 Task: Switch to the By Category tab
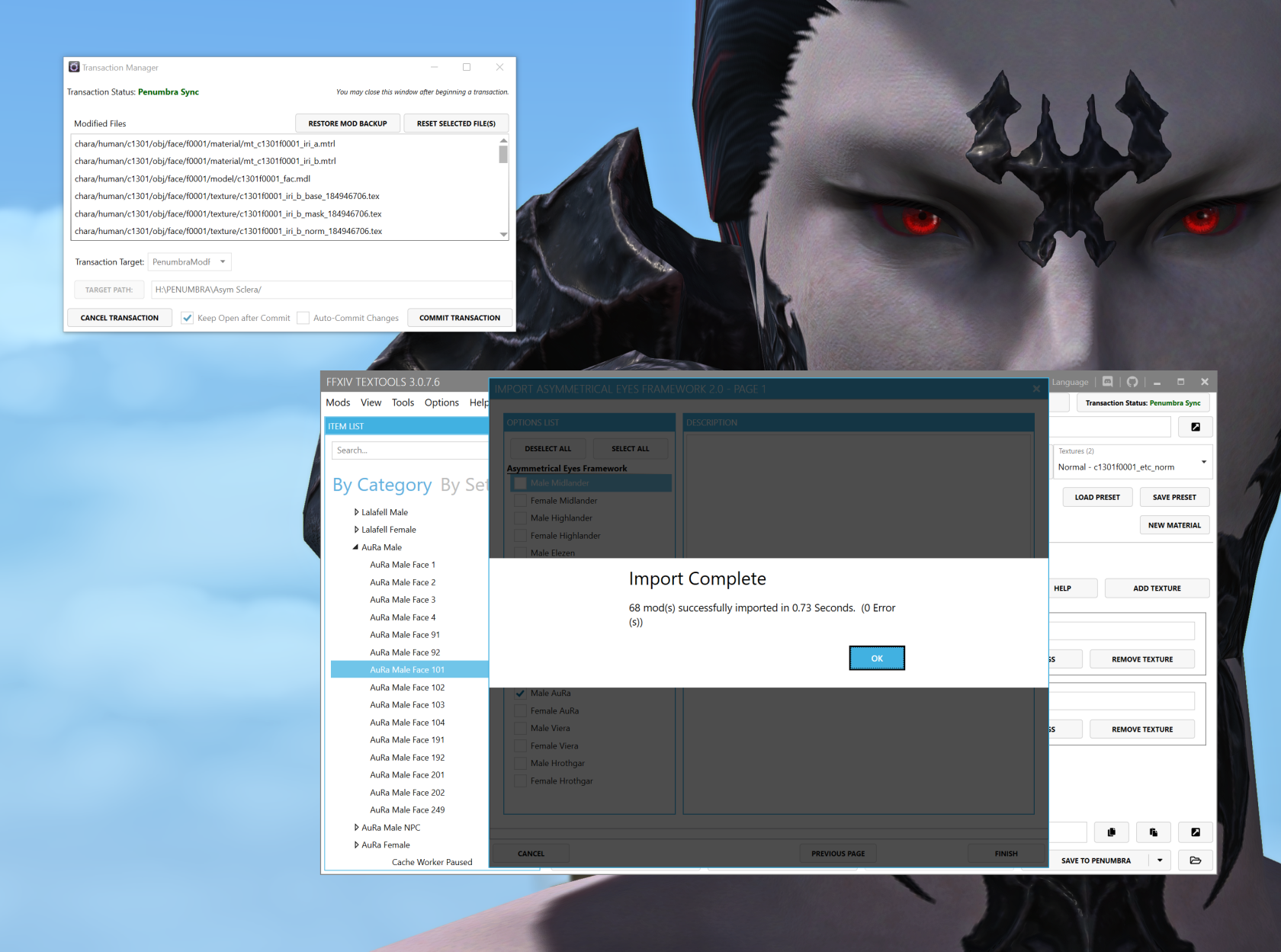pyautogui.click(x=382, y=485)
